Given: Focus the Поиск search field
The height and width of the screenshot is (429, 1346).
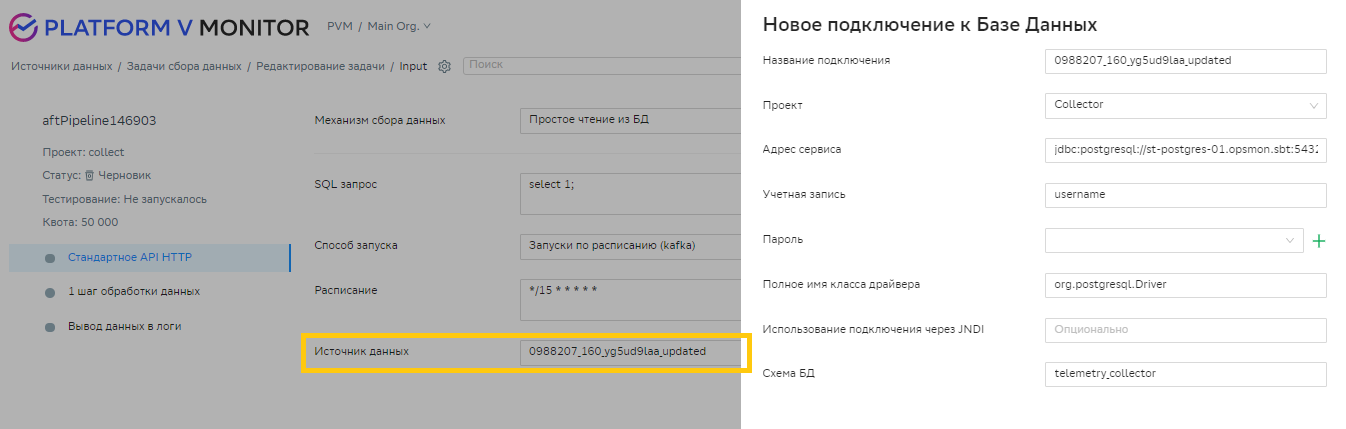Looking at the screenshot, I should click(x=600, y=65).
